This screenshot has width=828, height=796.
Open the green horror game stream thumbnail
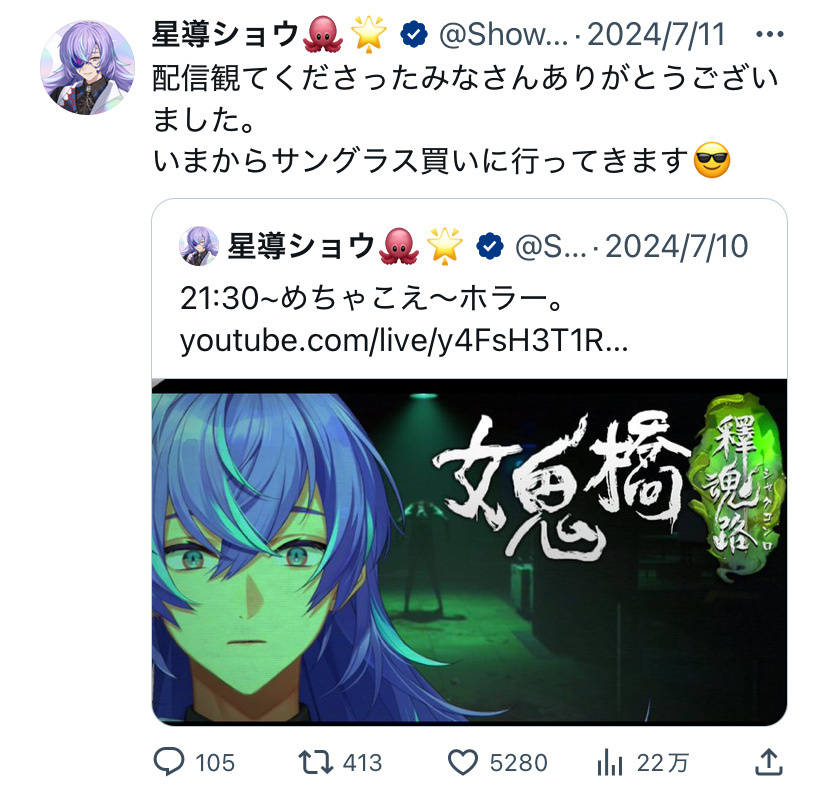(x=469, y=551)
